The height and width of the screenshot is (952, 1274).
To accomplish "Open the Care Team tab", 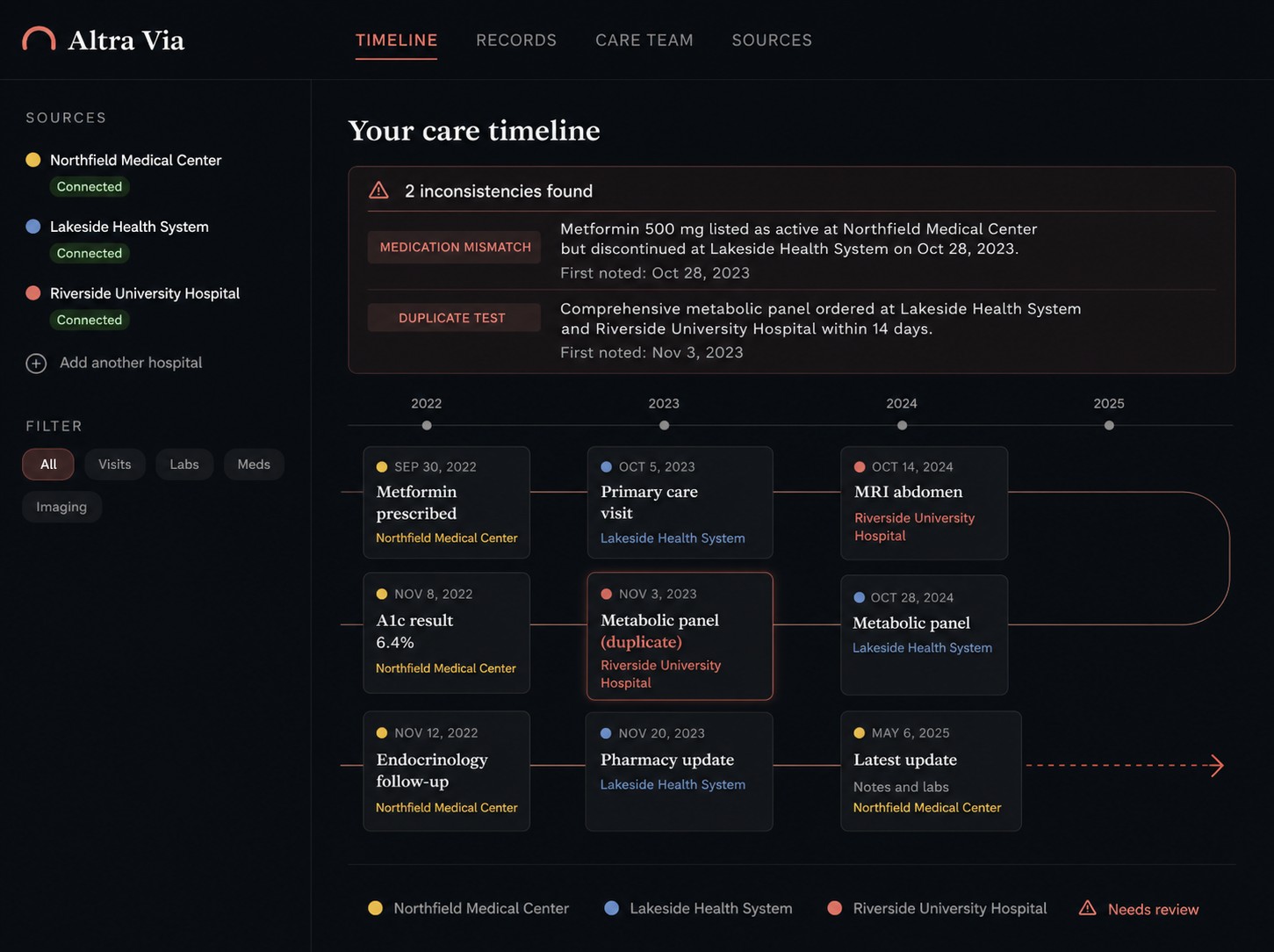I will (x=644, y=40).
